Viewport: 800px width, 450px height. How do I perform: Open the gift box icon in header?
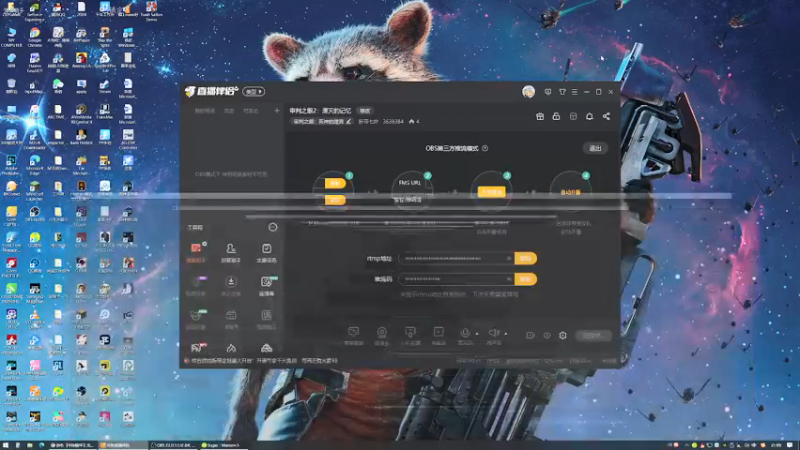click(540, 116)
